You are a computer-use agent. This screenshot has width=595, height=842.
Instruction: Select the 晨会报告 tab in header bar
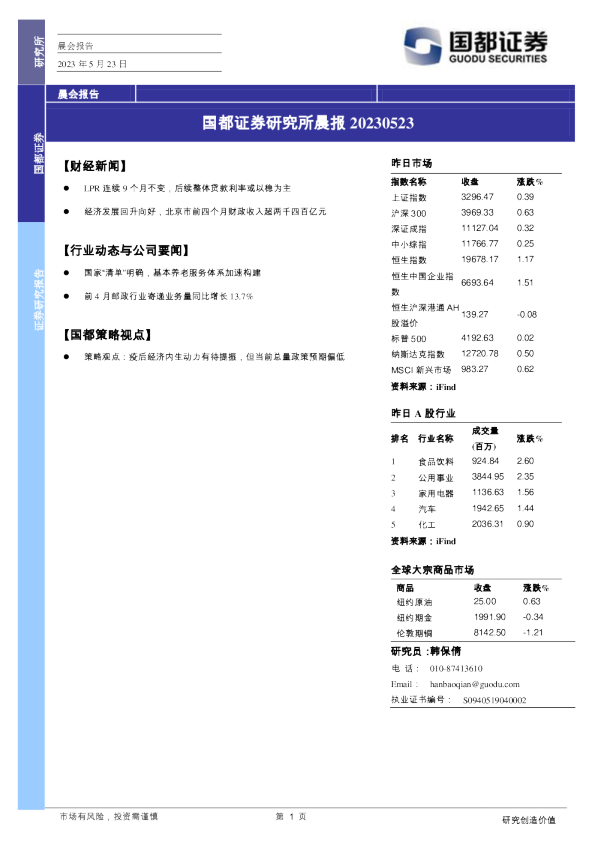(78, 95)
